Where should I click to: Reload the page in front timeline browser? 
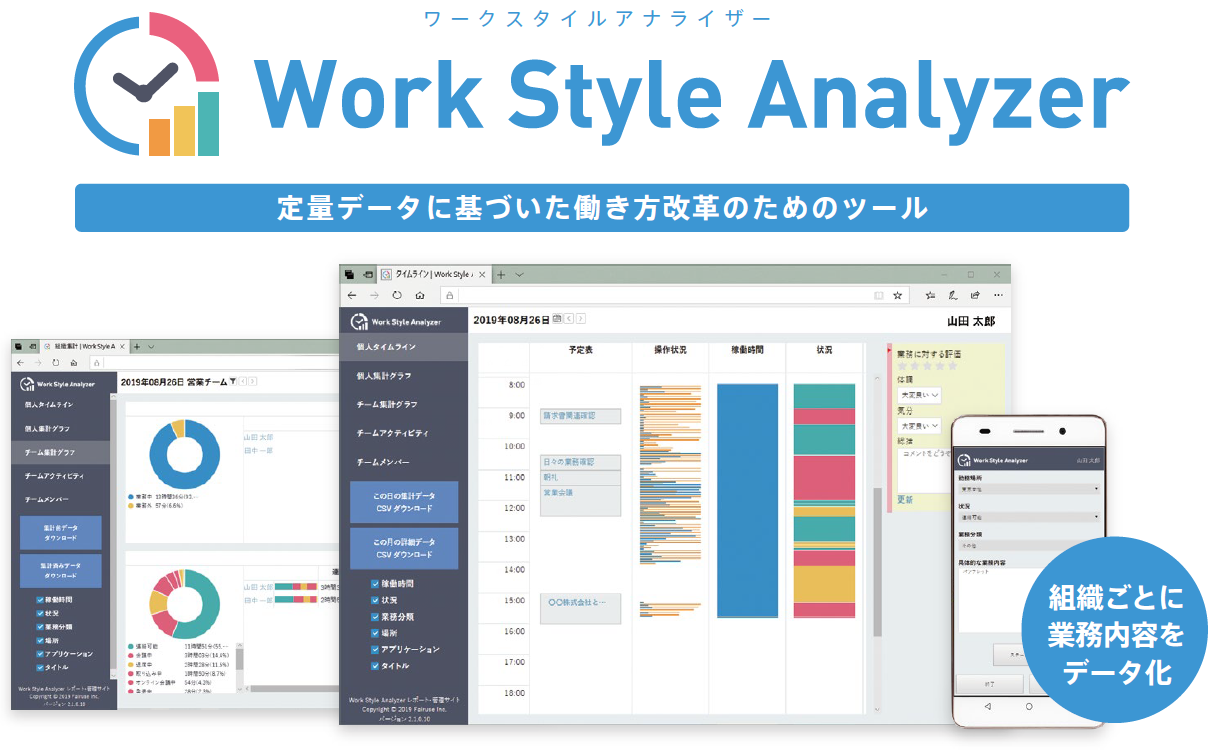397,295
